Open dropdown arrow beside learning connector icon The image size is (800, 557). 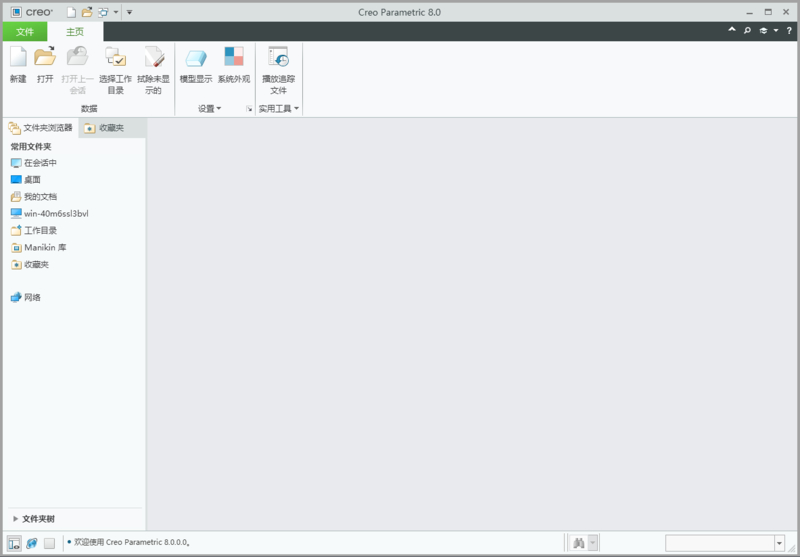coord(776,31)
